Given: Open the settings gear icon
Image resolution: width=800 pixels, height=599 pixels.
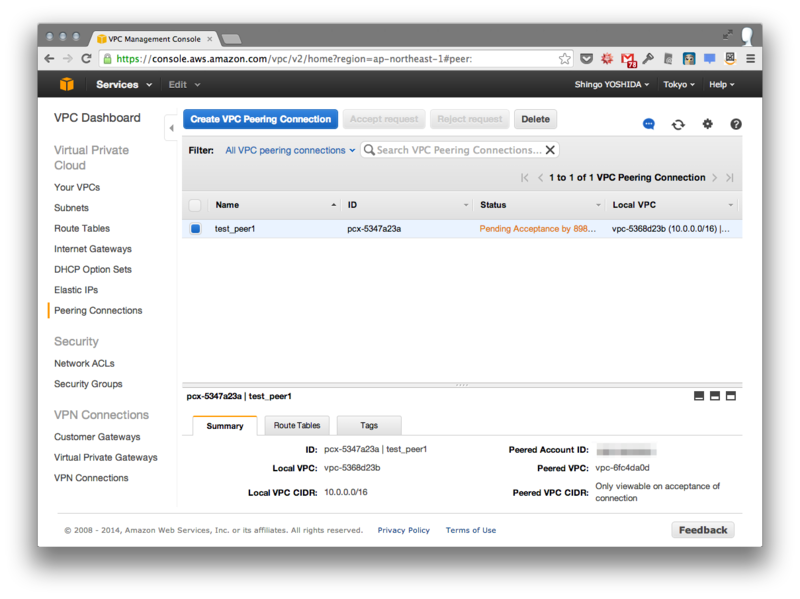Looking at the screenshot, I should tap(707, 124).
